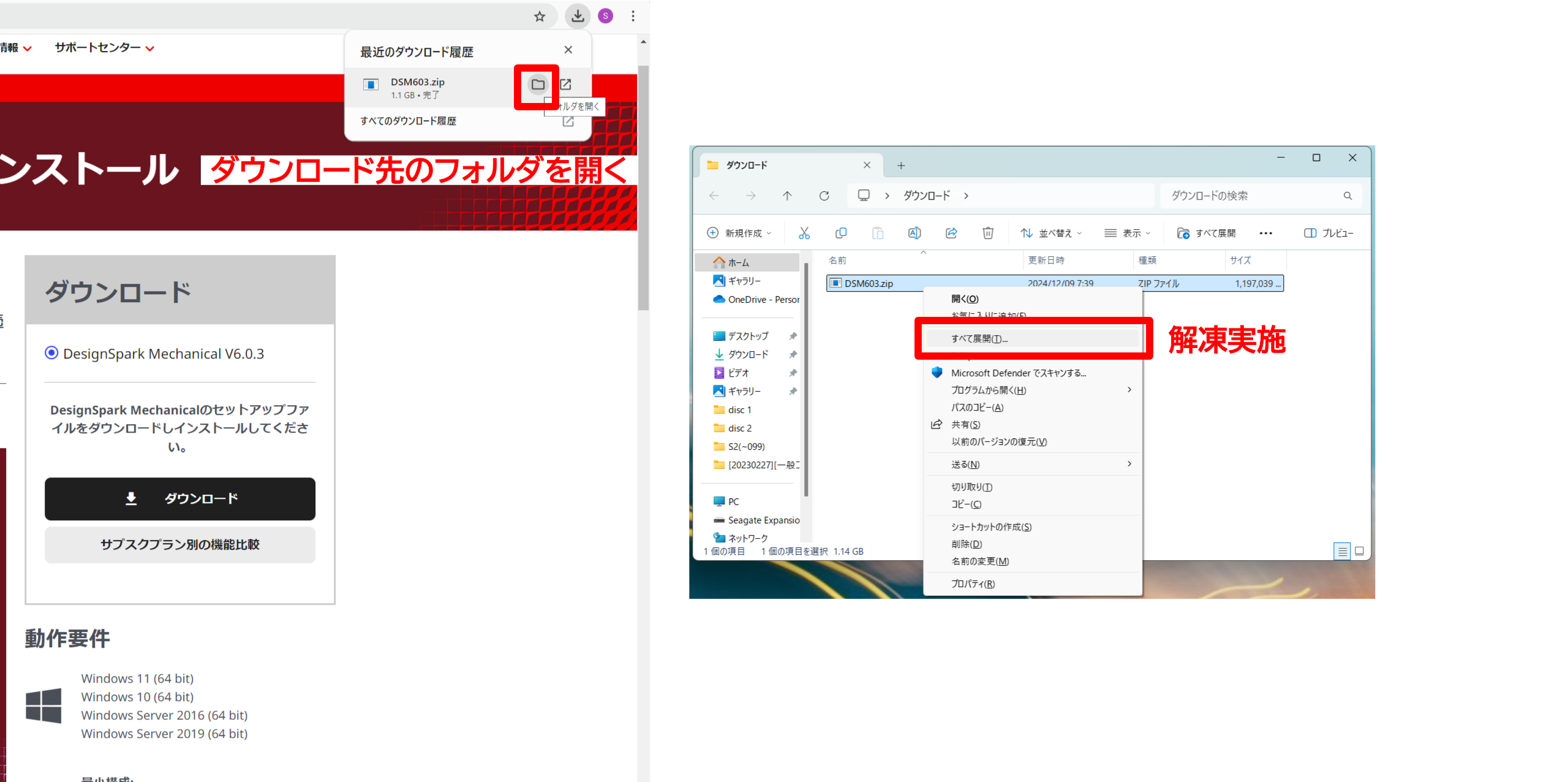Sort by 更新日時 column header

(x=1046, y=260)
